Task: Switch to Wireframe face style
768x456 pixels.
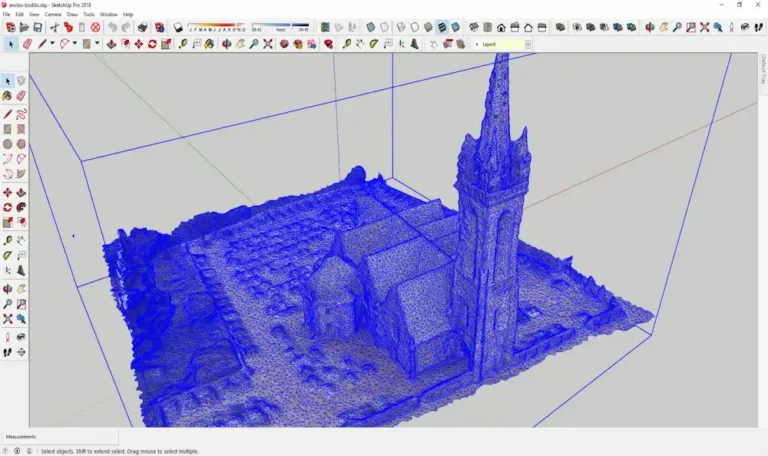Action: coord(401,27)
